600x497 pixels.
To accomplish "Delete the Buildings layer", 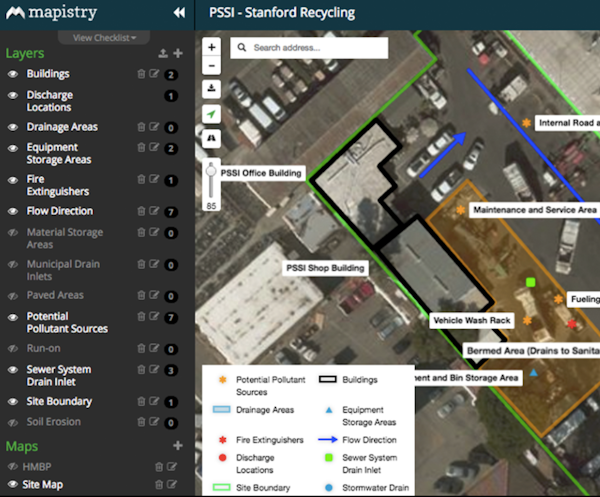I will coord(141,74).
